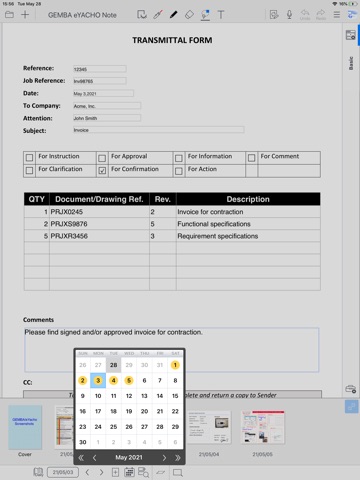Start audio recording with microphone icon

pyautogui.click(x=289, y=15)
